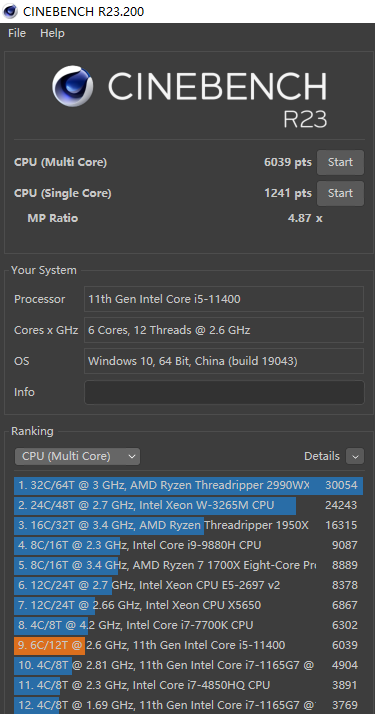Click the Info text field
Screen dimensions: 375x714
tap(224, 392)
